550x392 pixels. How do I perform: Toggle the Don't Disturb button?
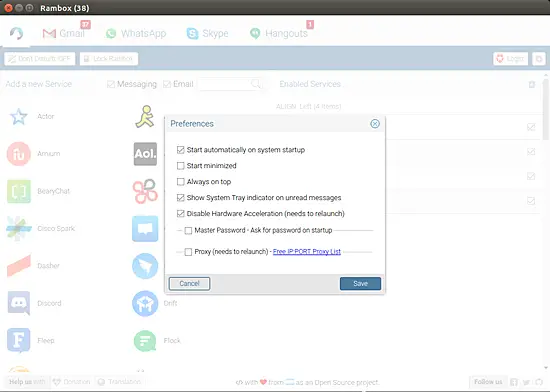pos(40,59)
